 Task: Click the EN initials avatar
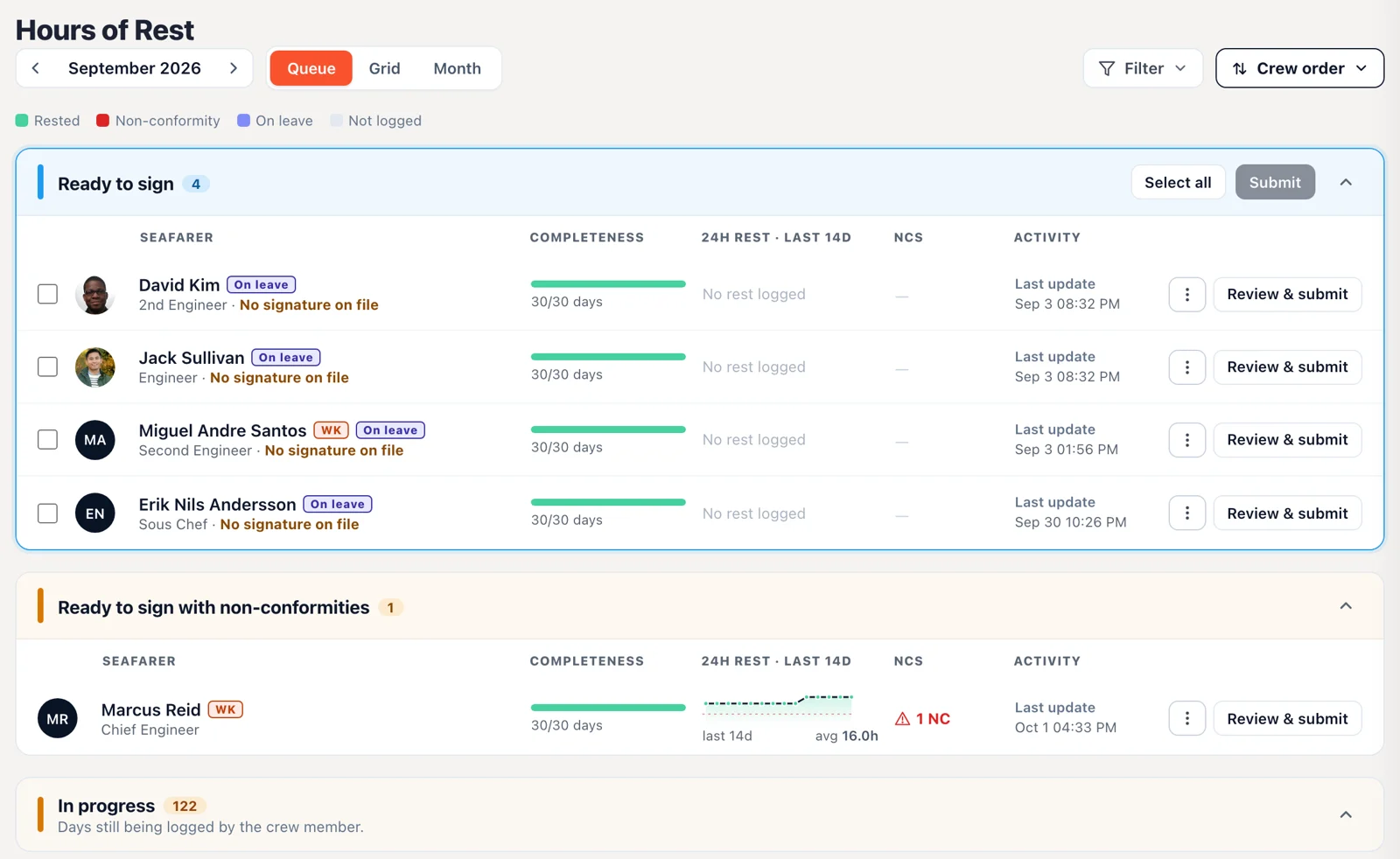[x=94, y=513]
